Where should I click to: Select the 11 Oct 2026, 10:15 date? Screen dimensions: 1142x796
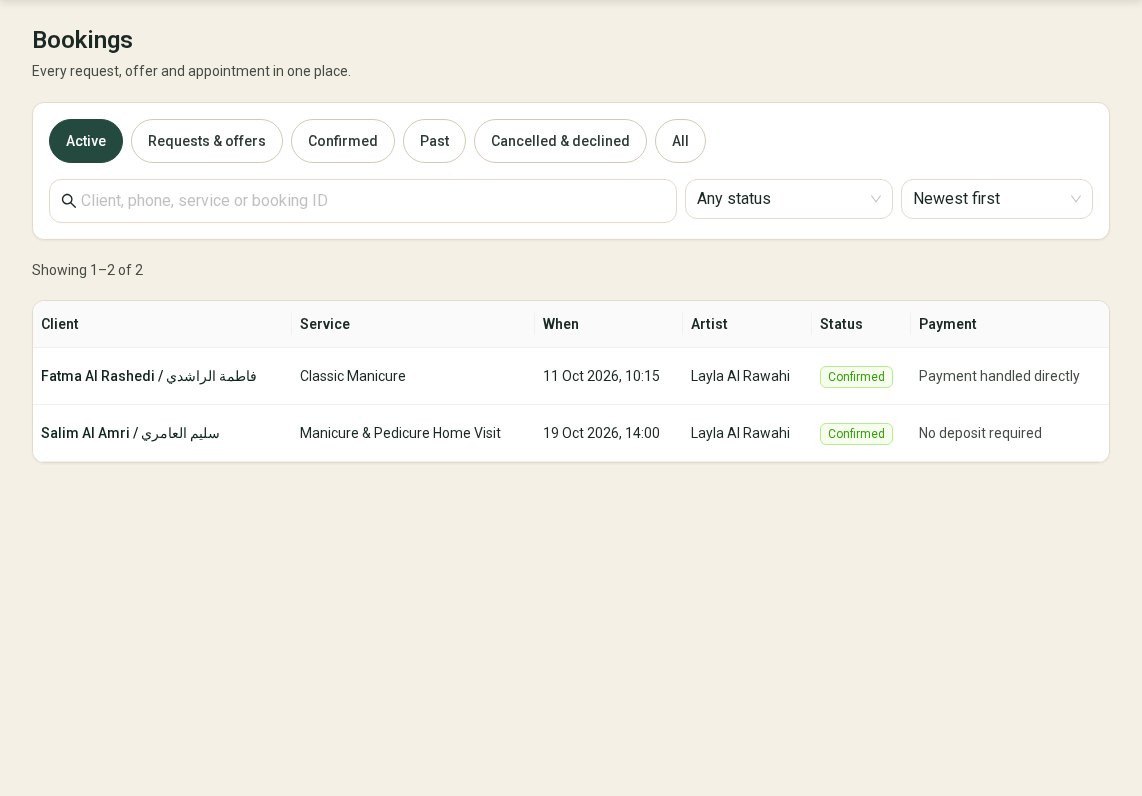(601, 377)
